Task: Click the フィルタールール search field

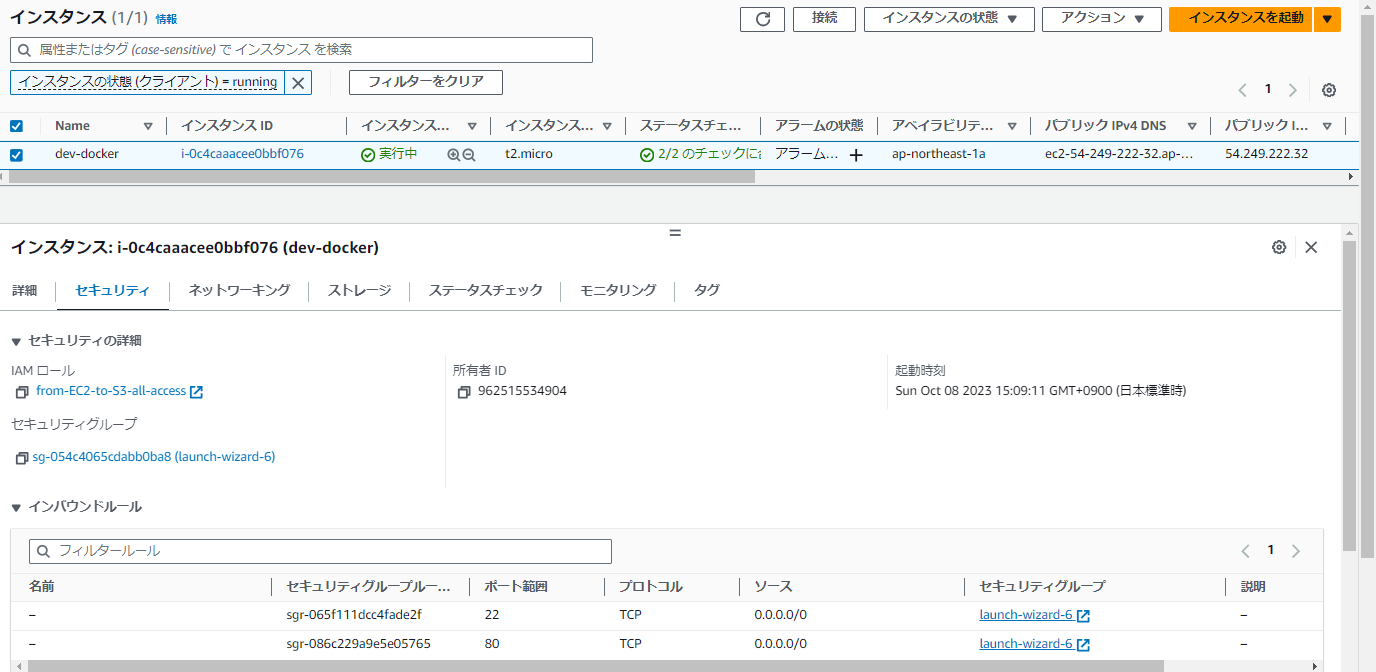Action: click(x=320, y=551)
